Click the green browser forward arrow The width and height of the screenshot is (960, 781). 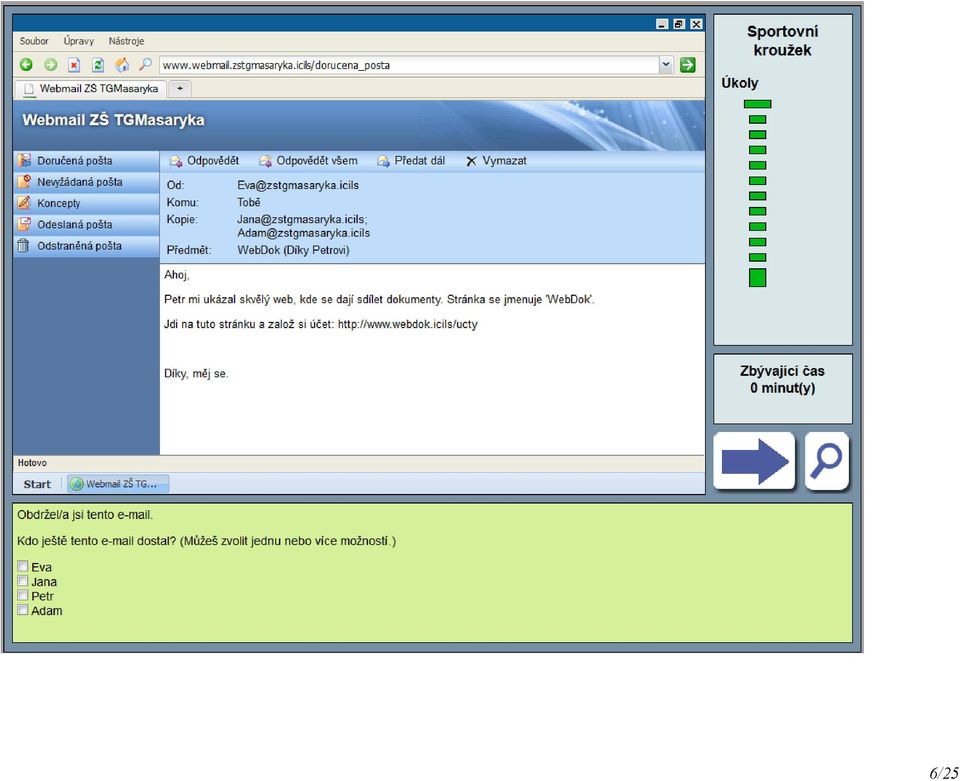pos(50,64)
